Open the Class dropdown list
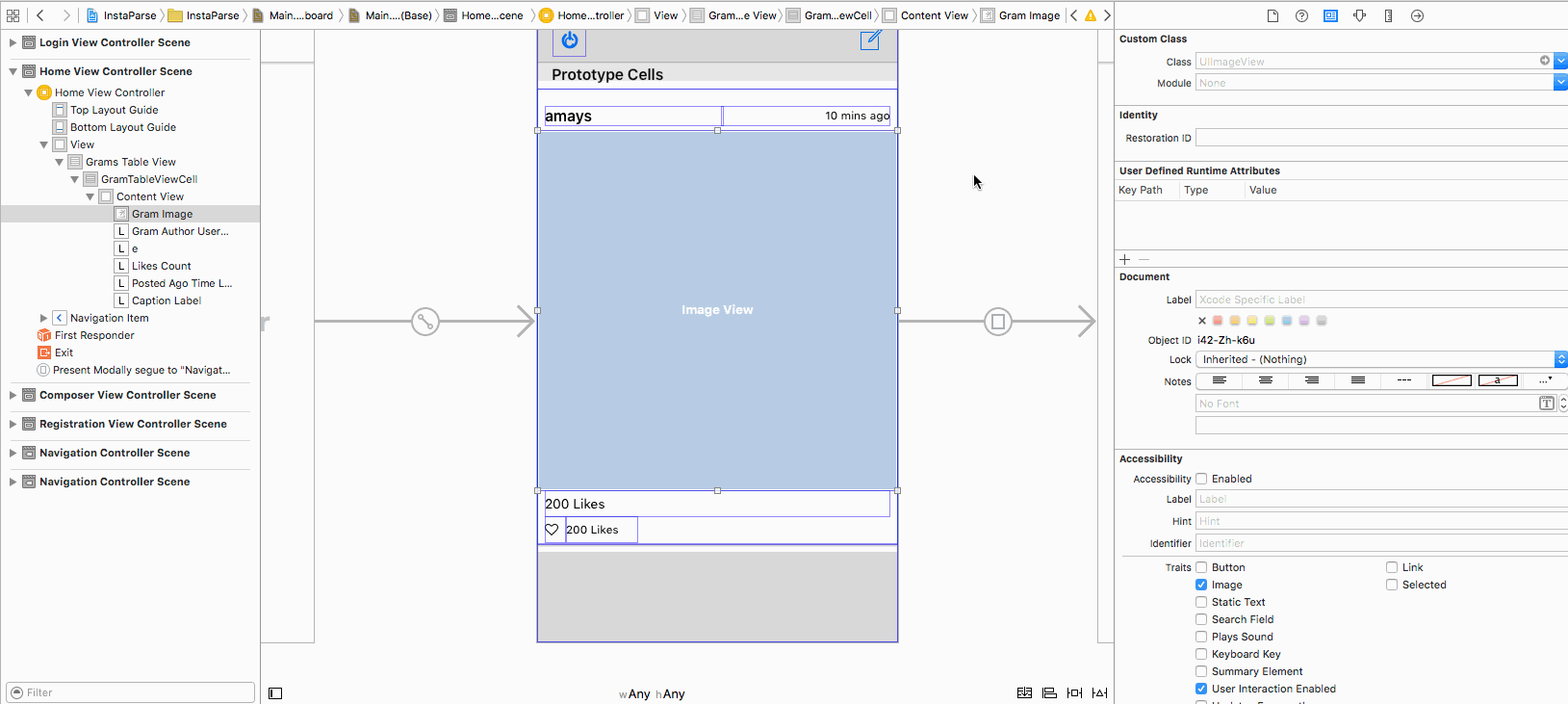This screenshot has height=704, width=1568. [x=1560, y=61]
